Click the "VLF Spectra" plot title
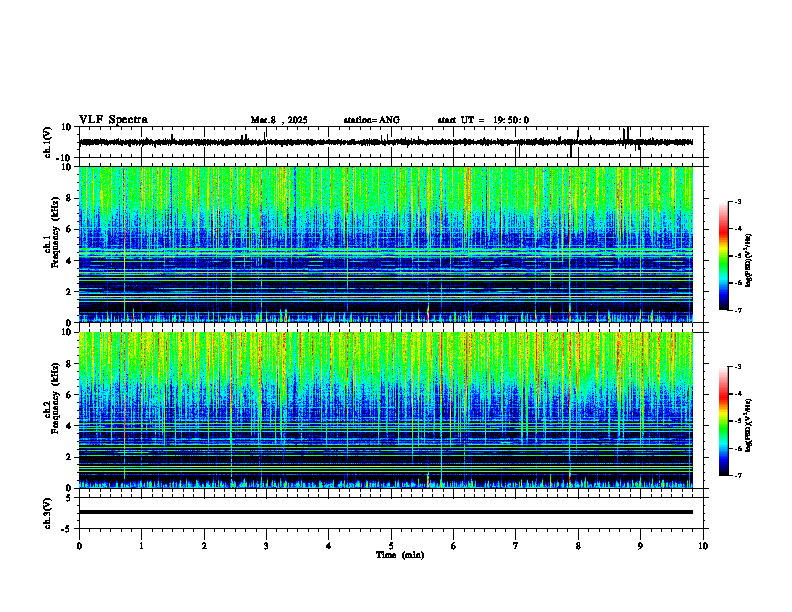 tap(113, 120)
